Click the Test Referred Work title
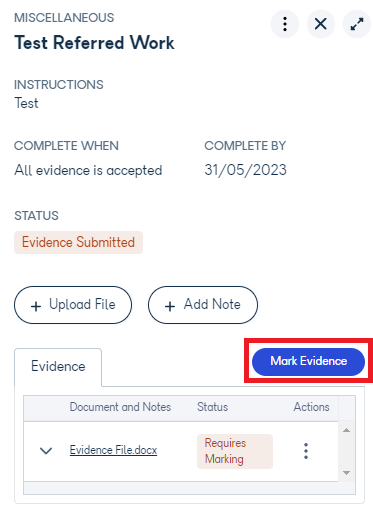Viewport: 373px width, 510px height. pyautogui.click(x=94, y=43)
